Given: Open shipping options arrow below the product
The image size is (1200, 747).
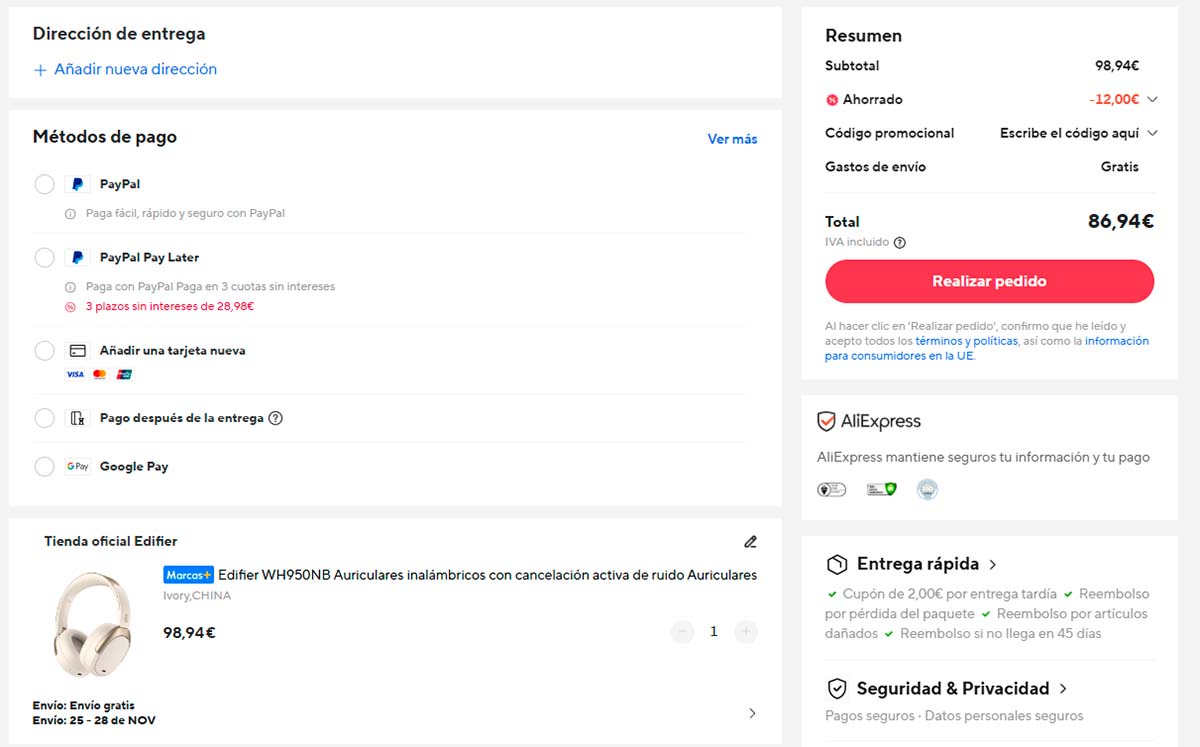Looking at the screenshot, I should 752,713.
